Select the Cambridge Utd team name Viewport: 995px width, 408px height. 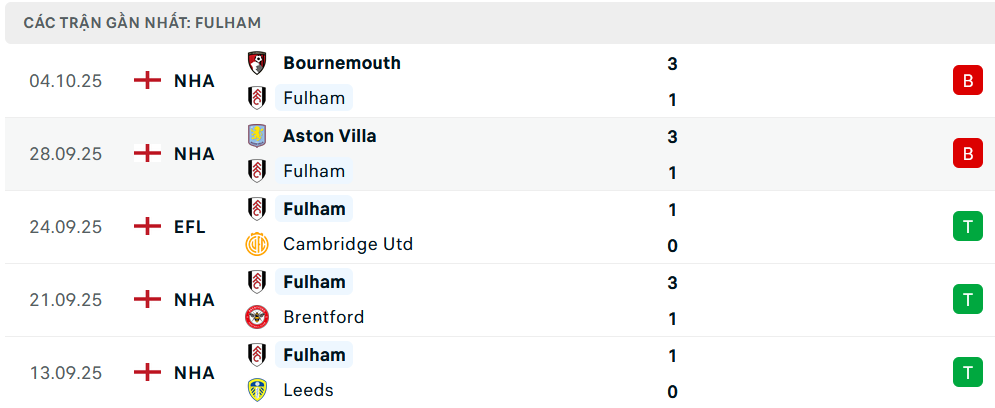coord(347,244)
